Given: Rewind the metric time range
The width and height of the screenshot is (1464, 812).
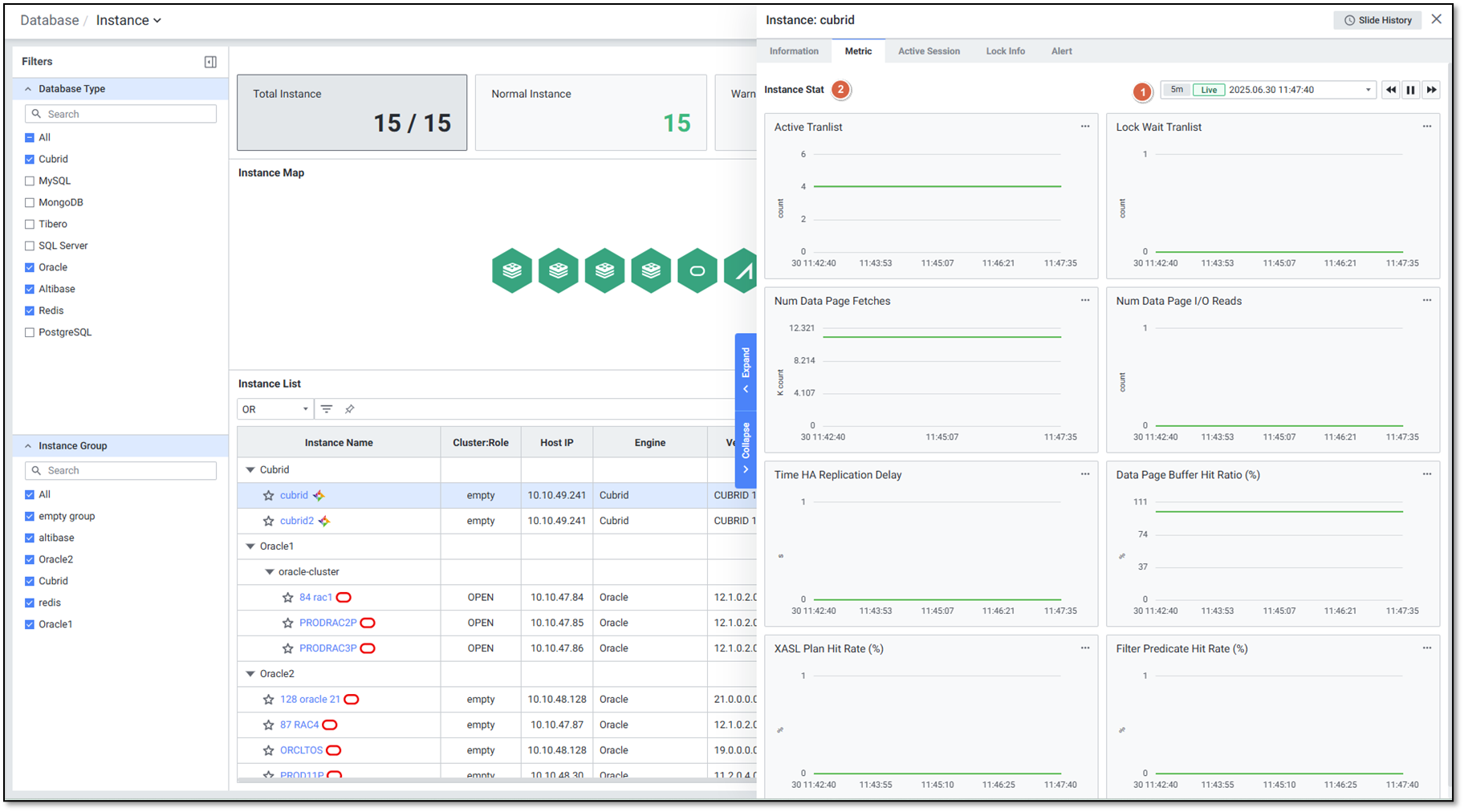Looking at the screenshot, I should pos(1390,90).
